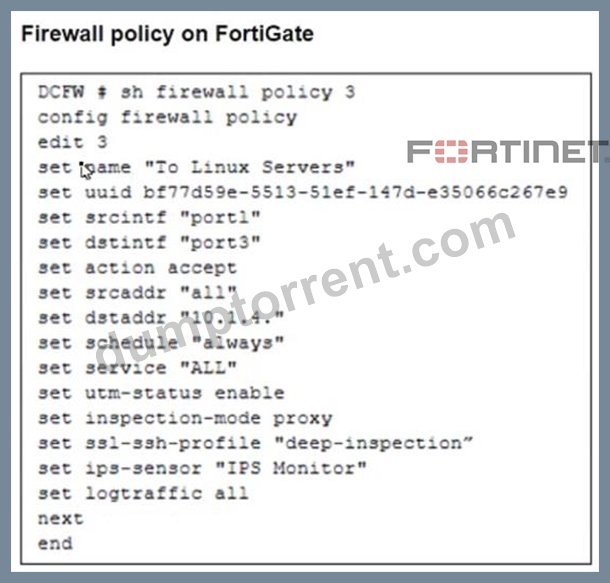Click the srcintf "port1" value

[x=220, y=218]
